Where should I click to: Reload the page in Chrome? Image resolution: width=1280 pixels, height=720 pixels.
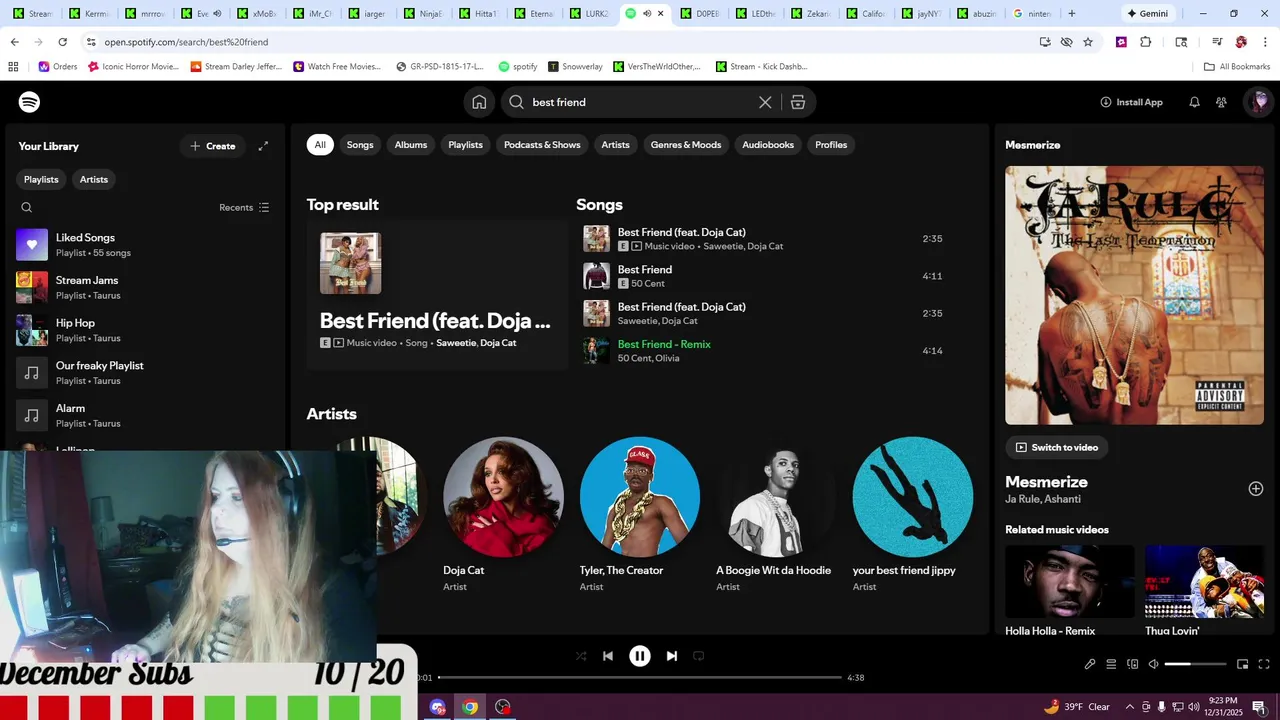[x=62, y=42]
